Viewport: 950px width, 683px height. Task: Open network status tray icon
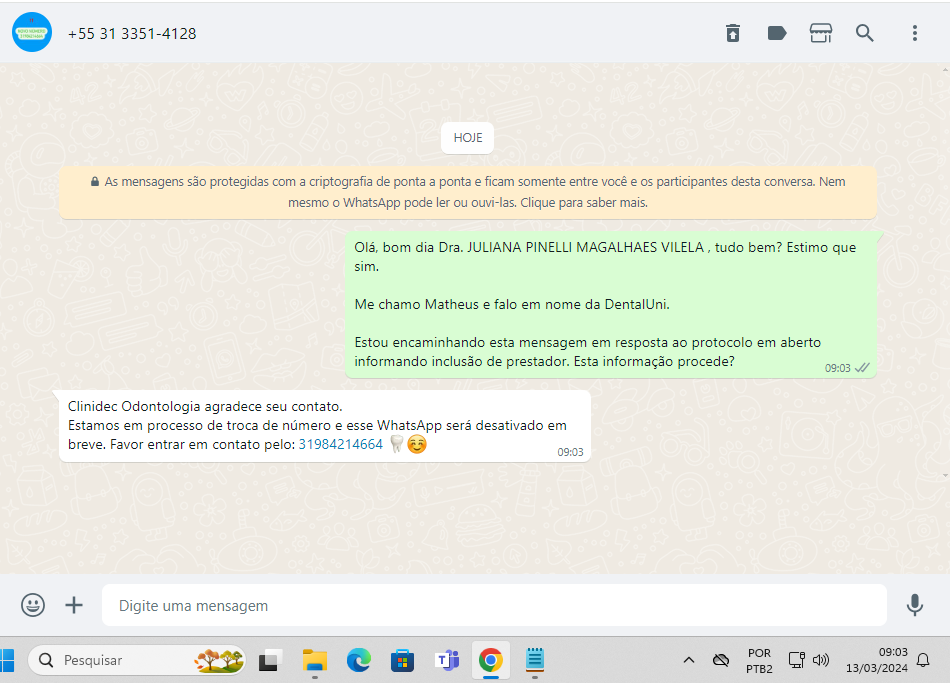coord(796,660)
